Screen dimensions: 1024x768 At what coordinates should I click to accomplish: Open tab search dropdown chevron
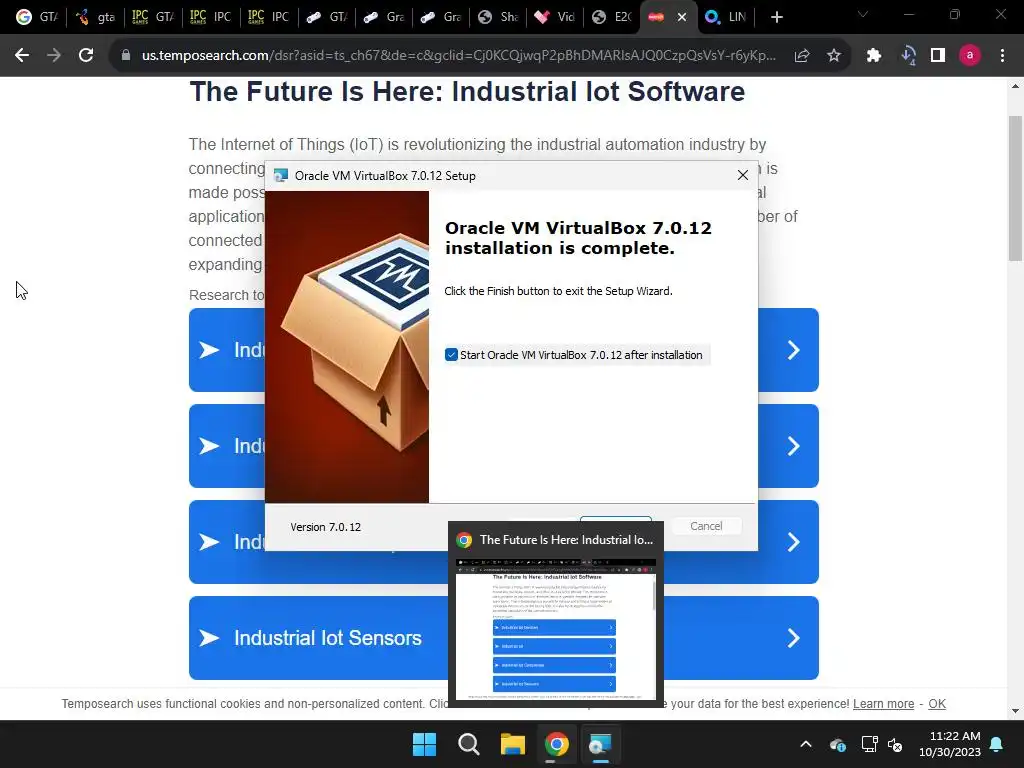click(x=863, y=14)
